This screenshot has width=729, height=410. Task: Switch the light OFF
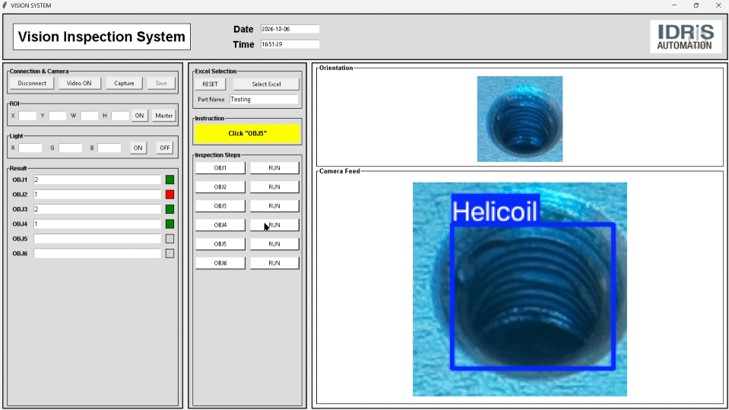point(165,148)
